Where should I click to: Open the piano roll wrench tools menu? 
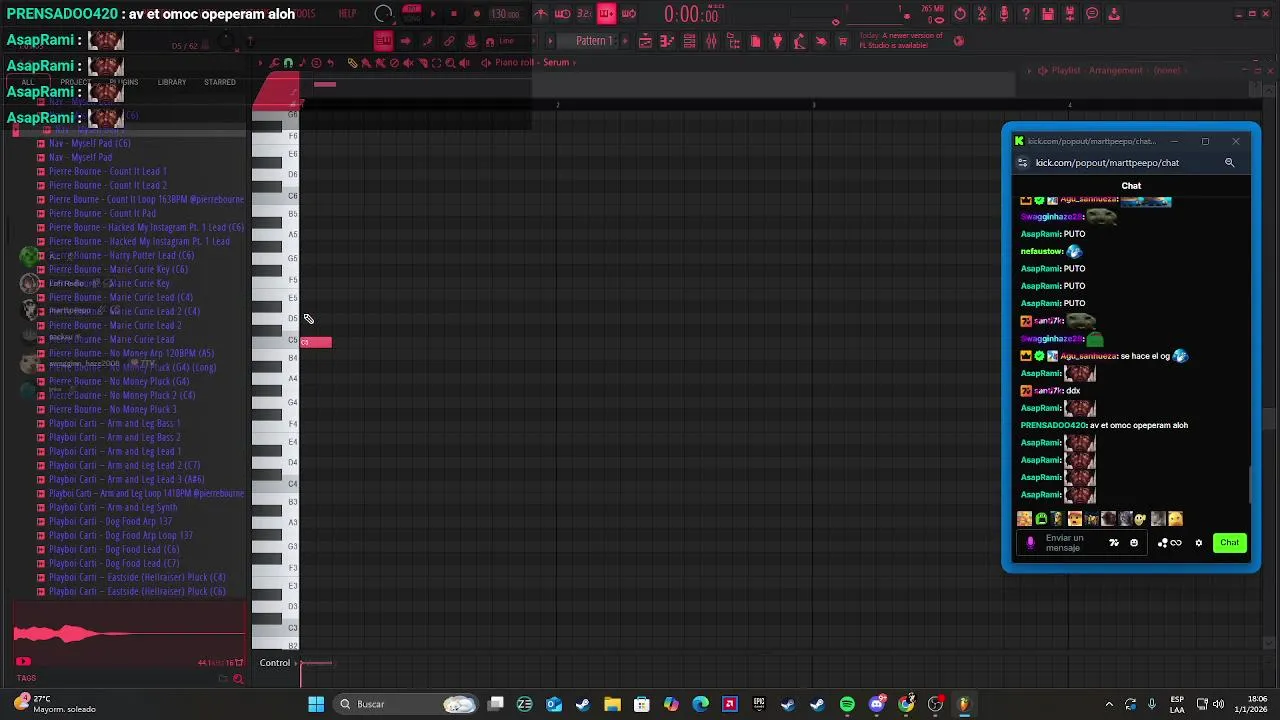tap(274, 63)
